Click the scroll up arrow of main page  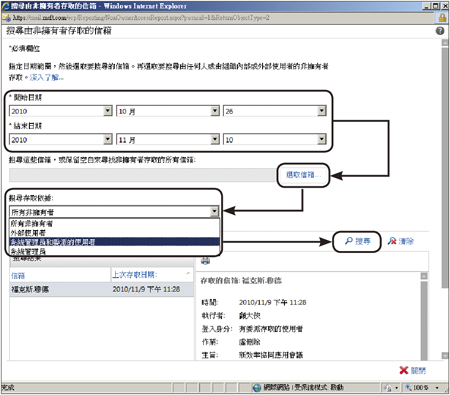coord(445,43)
